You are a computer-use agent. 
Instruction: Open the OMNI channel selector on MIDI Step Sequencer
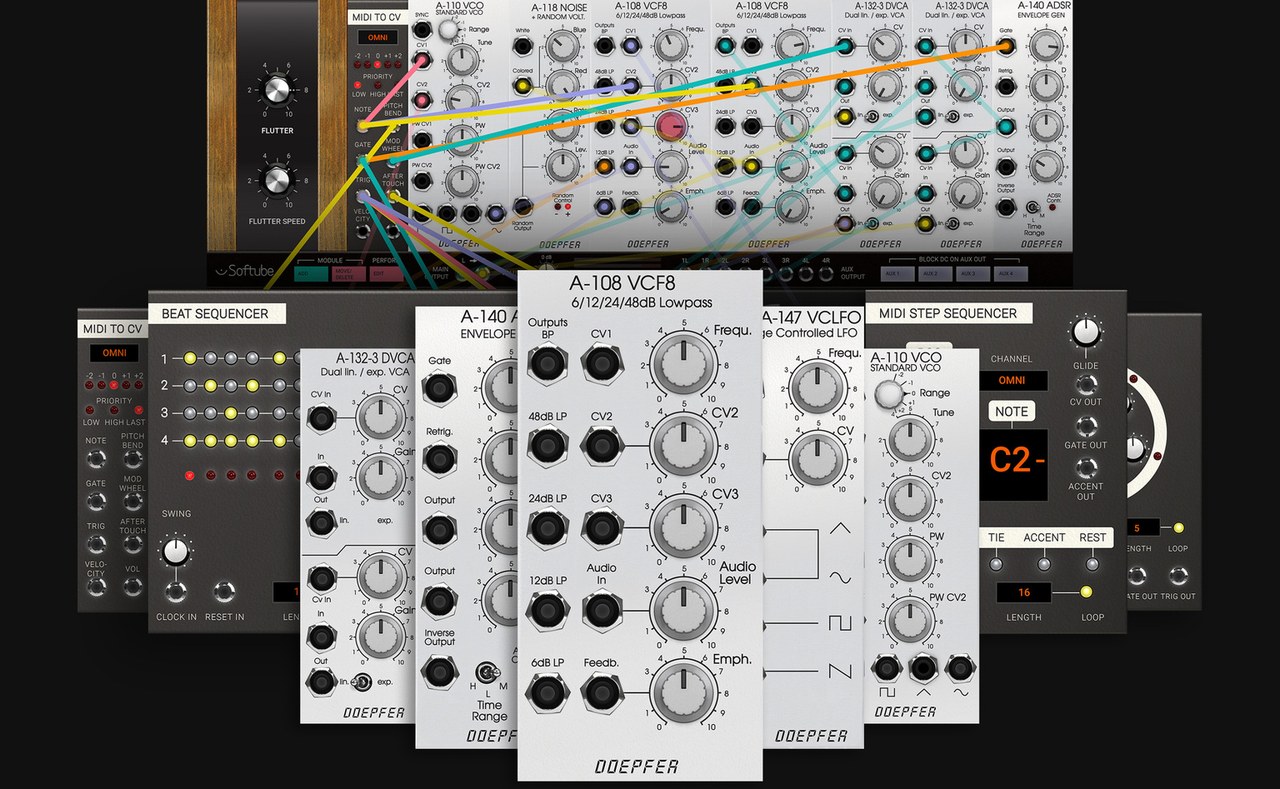1011,380
